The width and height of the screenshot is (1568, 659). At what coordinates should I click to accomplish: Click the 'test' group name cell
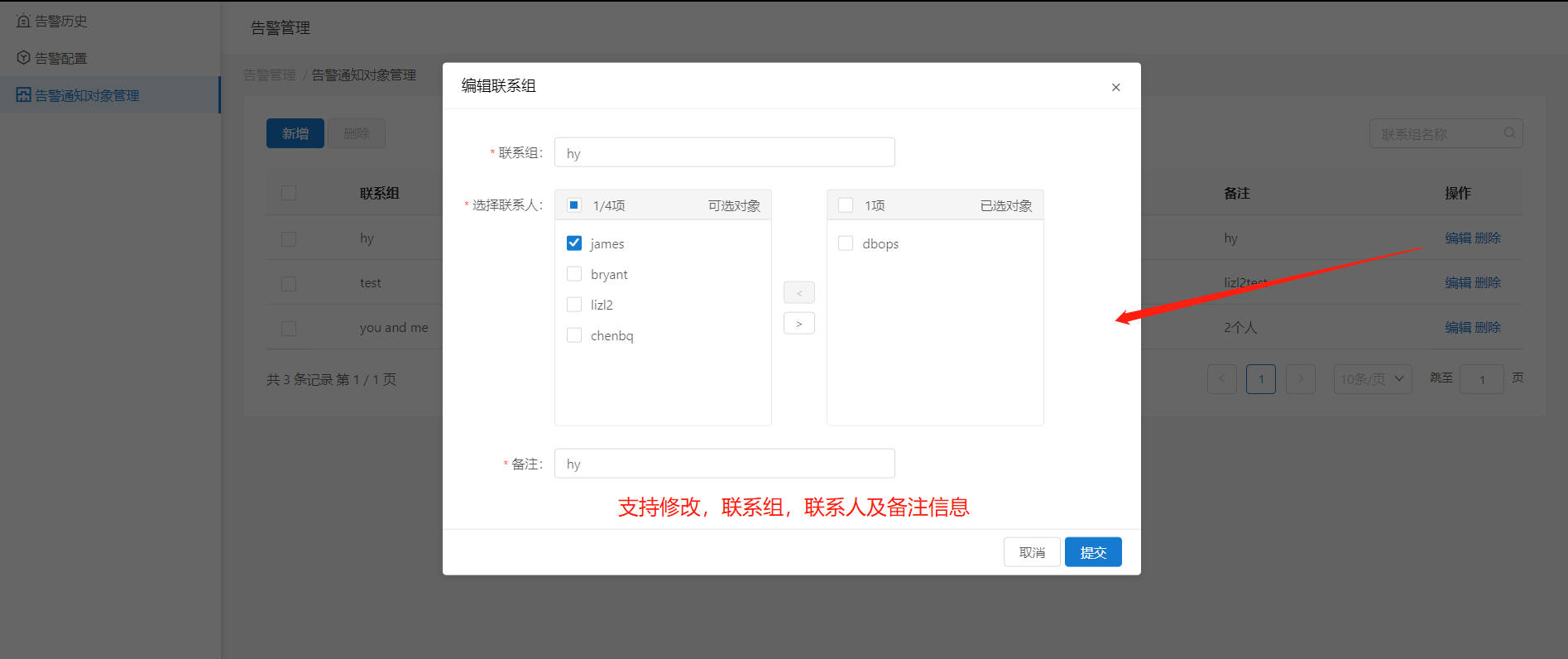coord(371,283)
